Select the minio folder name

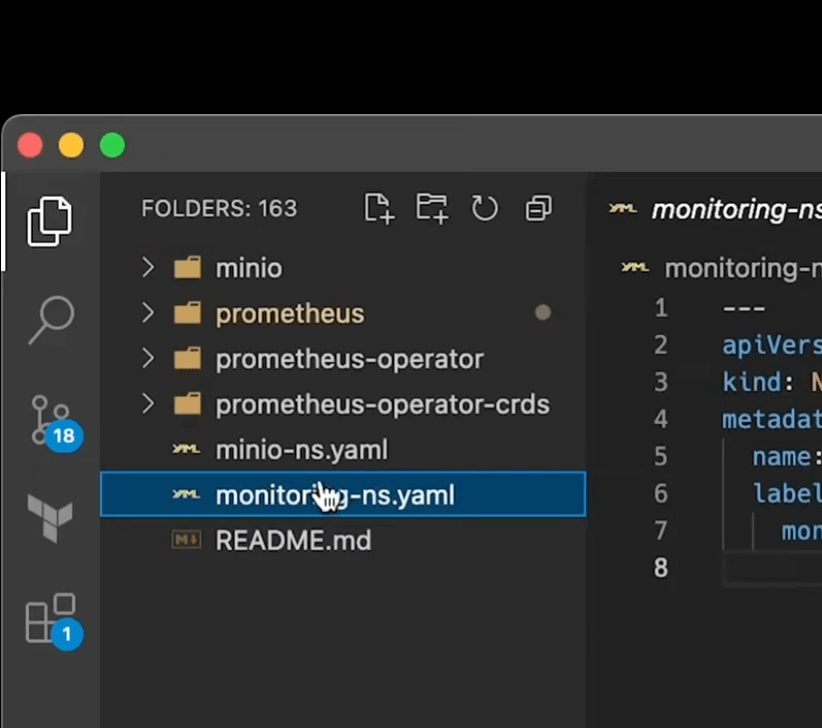(249, 268)
